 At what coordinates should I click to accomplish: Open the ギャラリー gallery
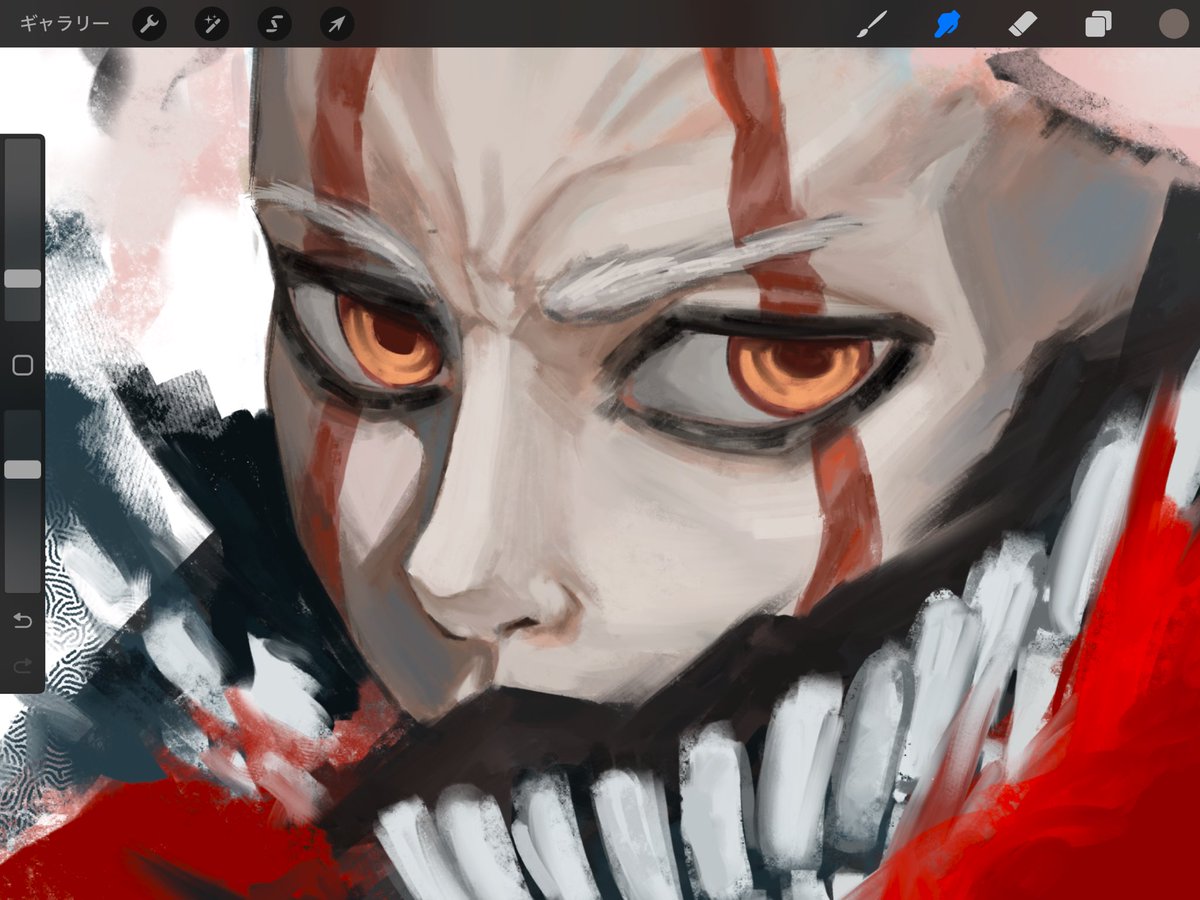[x=64, y=24]
